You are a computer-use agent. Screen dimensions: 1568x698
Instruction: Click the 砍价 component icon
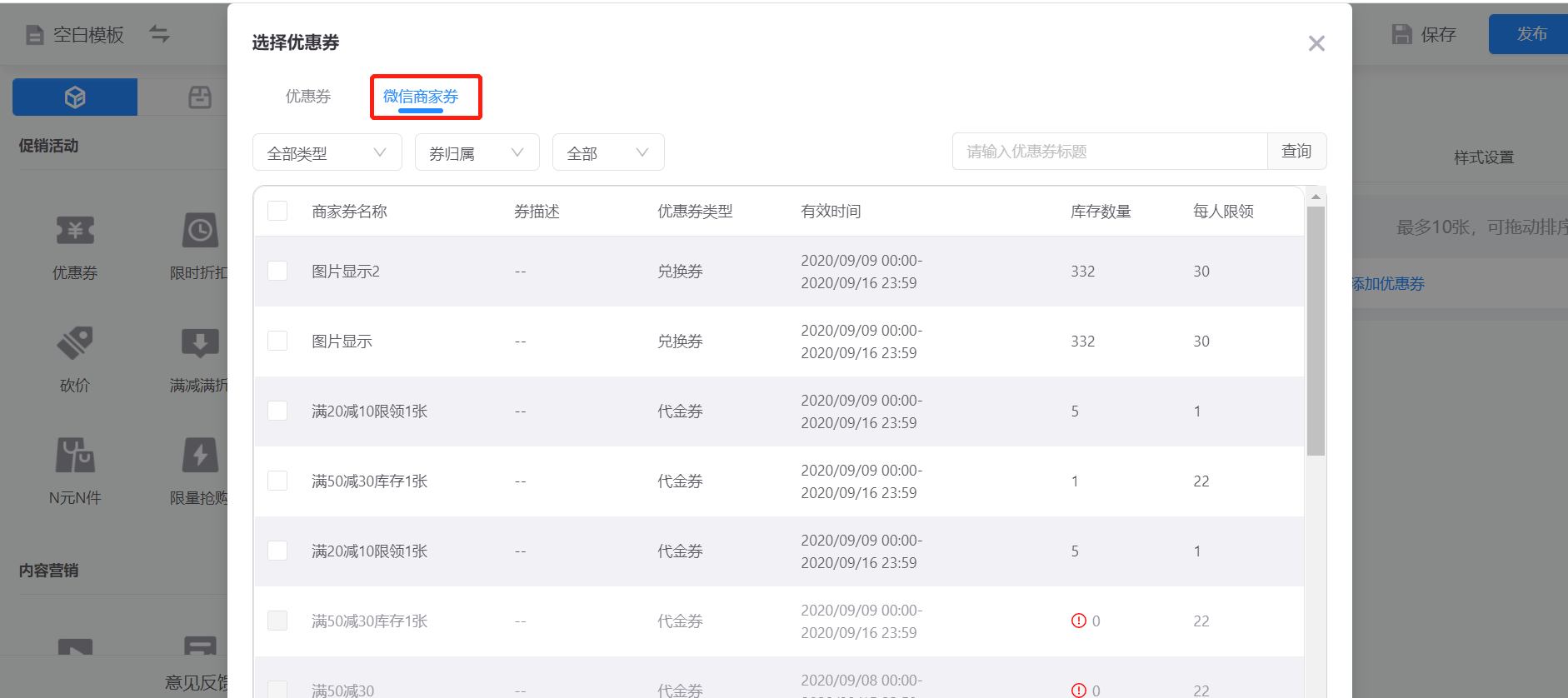click(x=75, y=342)
